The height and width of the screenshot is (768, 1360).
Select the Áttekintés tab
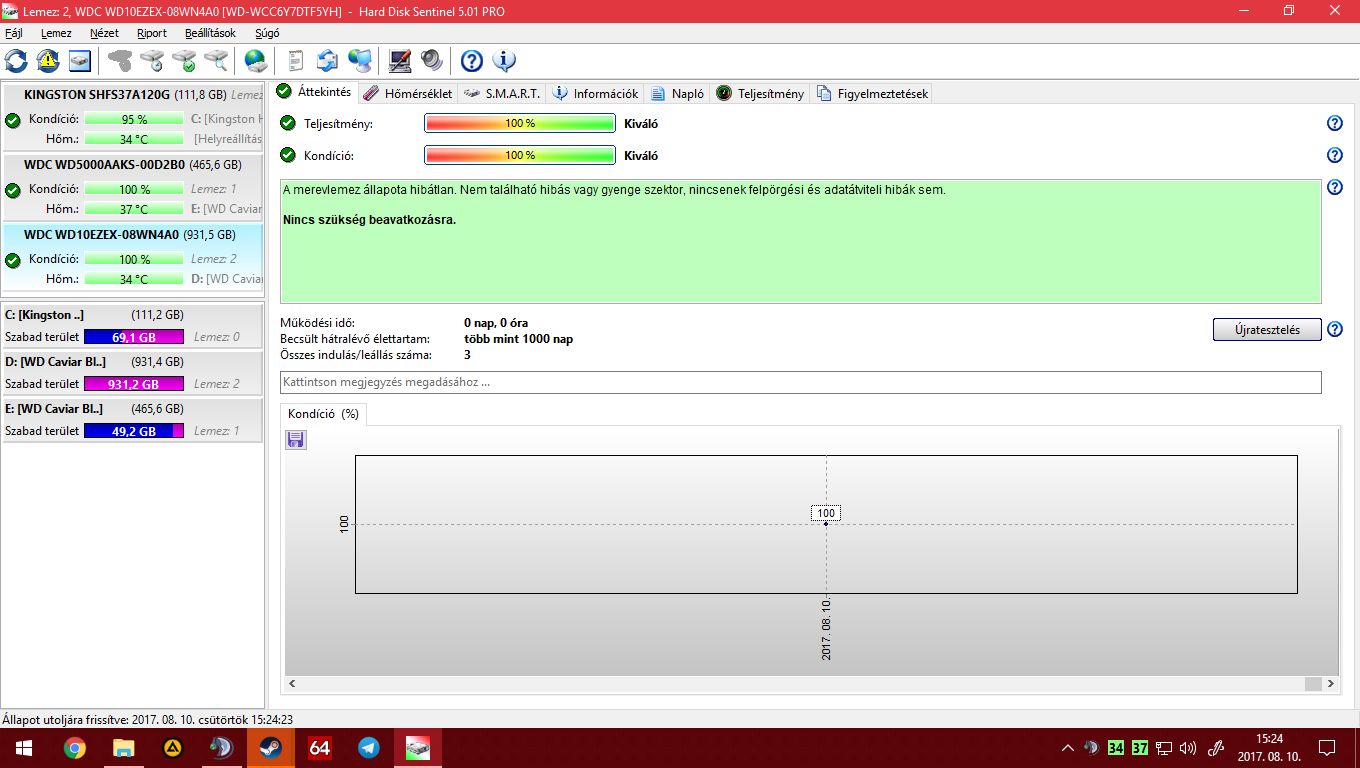point(314,92)
